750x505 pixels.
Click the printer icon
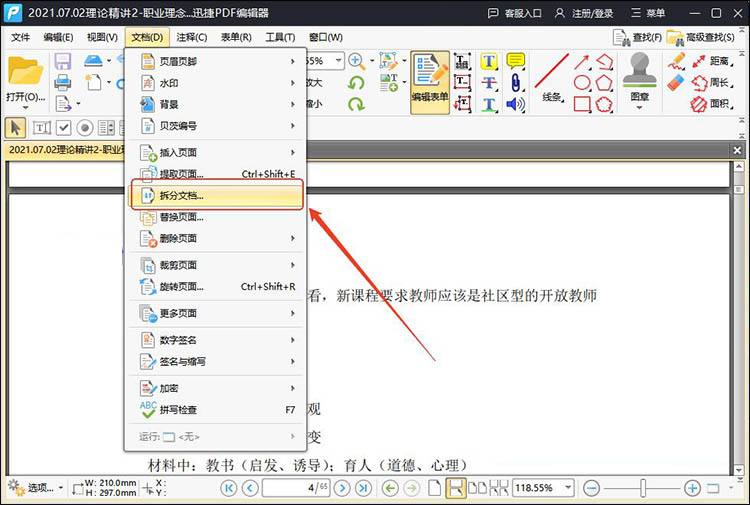(x=63, y=82)
